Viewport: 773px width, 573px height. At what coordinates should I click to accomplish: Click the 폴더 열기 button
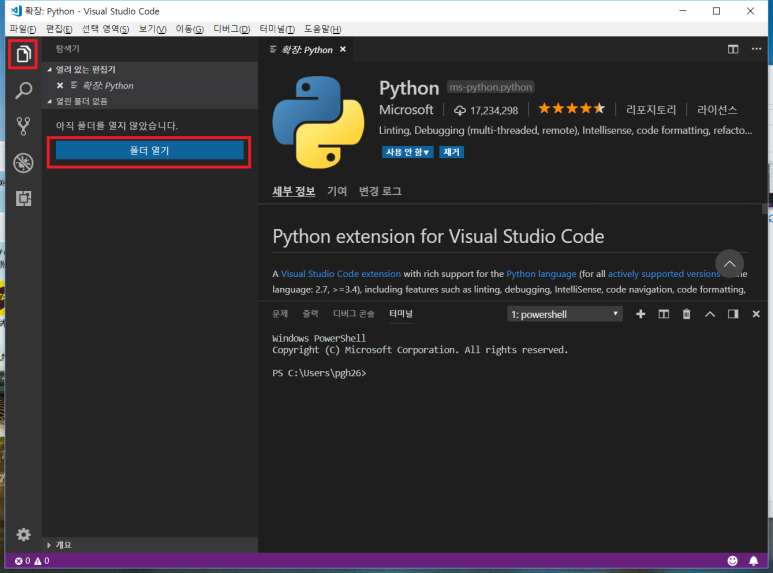149,150
